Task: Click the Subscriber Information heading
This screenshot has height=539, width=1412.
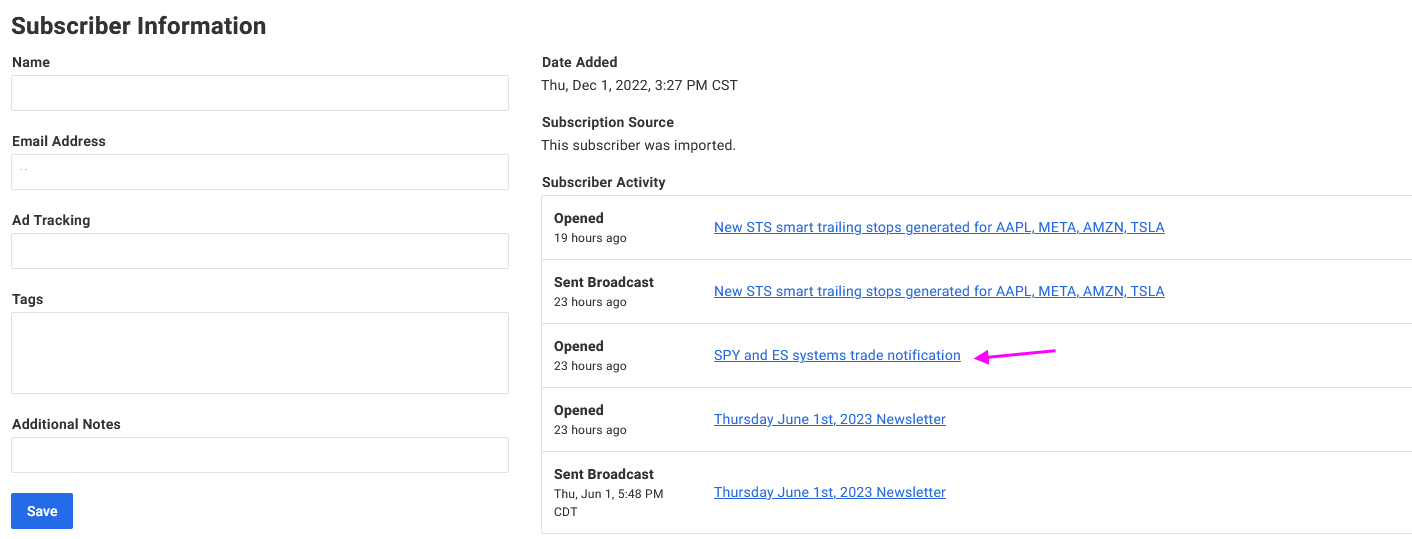Action: pos(139,26)
